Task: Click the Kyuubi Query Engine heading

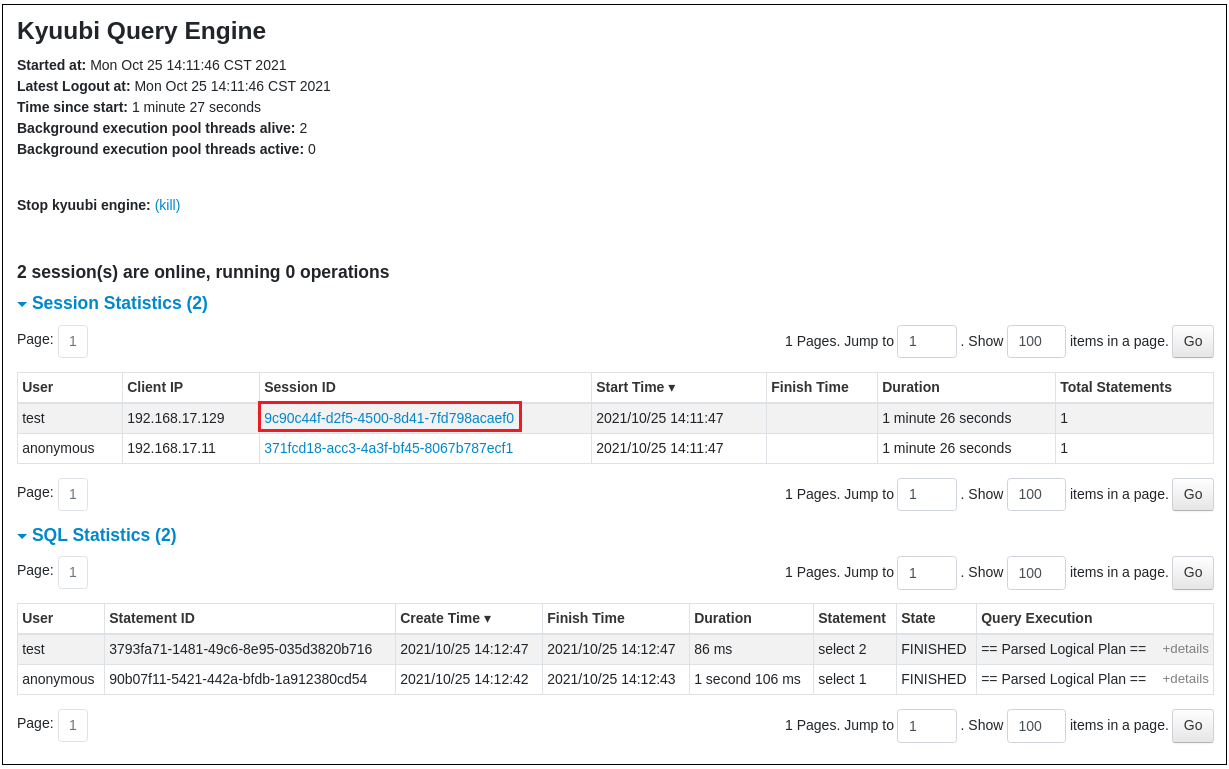Action: [x=141, y=31]
